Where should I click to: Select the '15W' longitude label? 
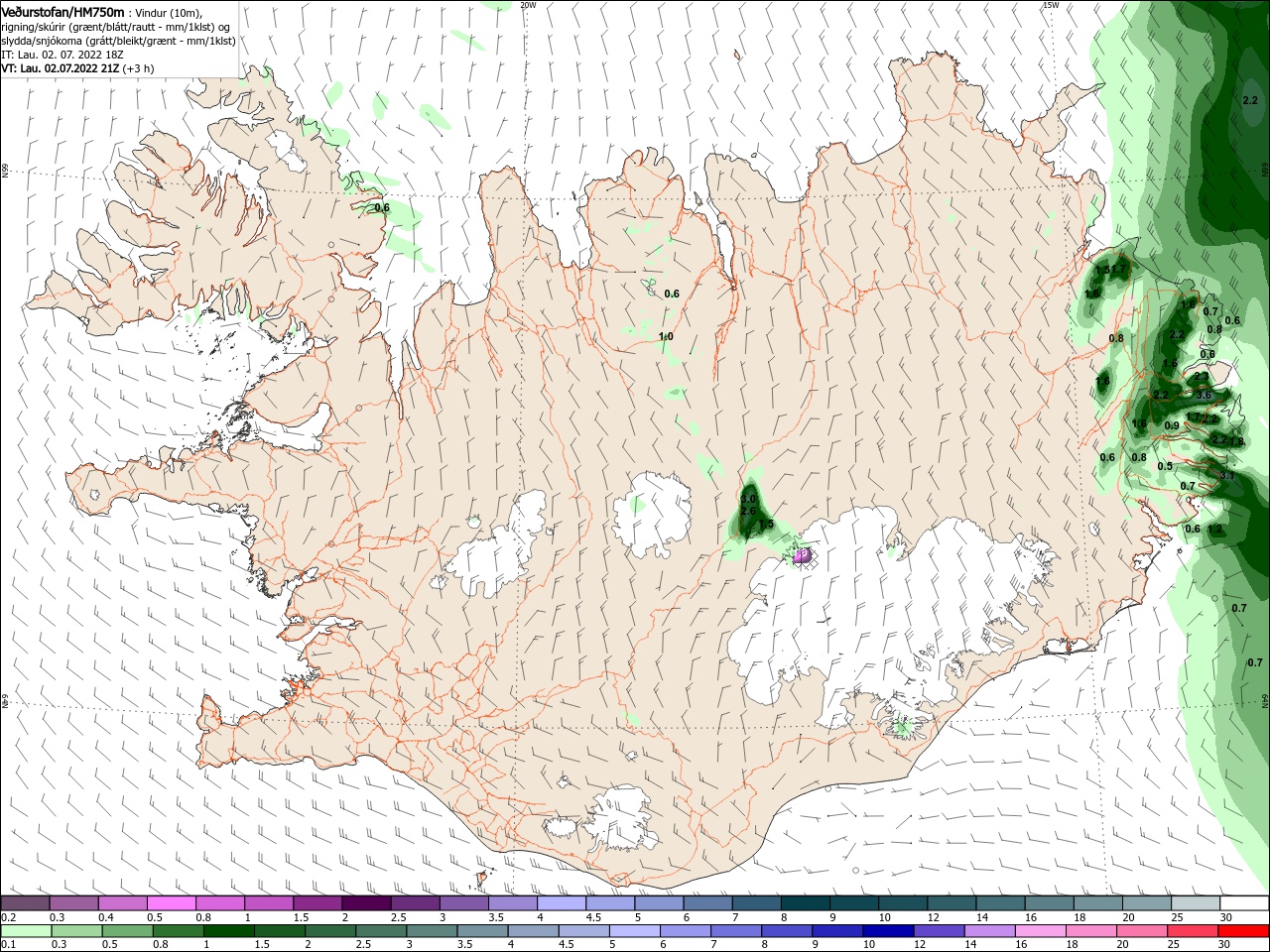(1051, 5)
